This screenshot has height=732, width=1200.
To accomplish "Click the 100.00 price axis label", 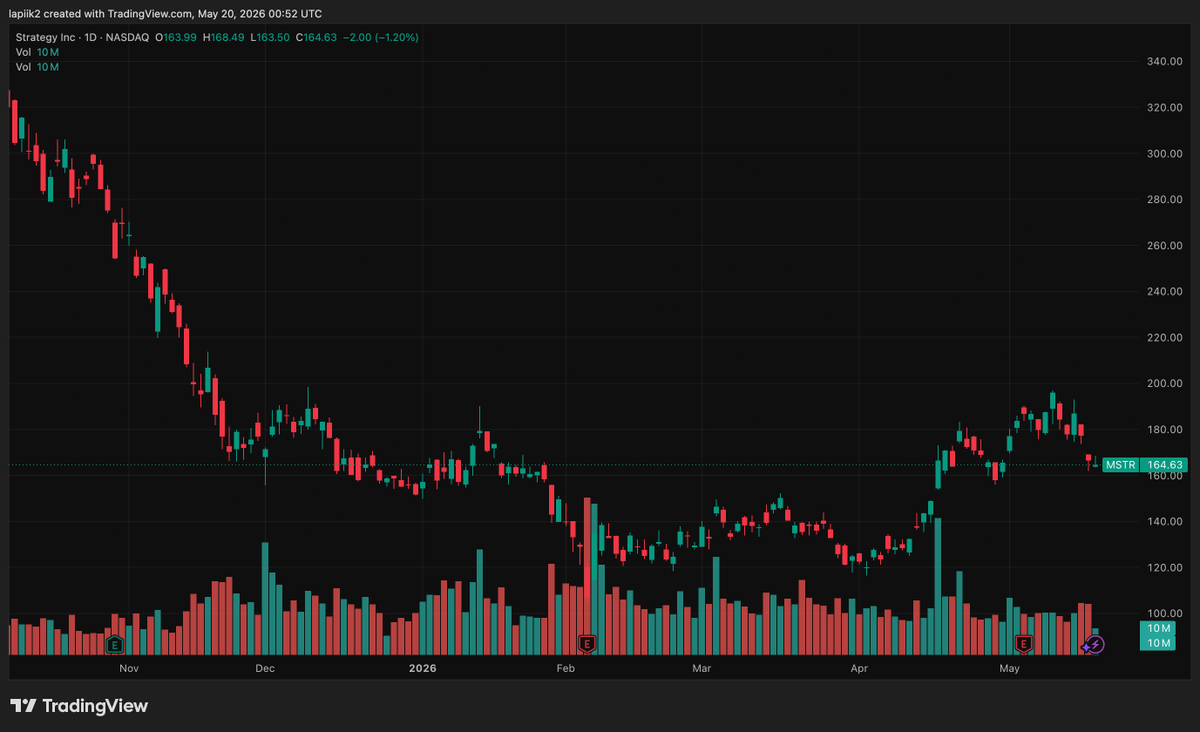I will click(1164, 614).
